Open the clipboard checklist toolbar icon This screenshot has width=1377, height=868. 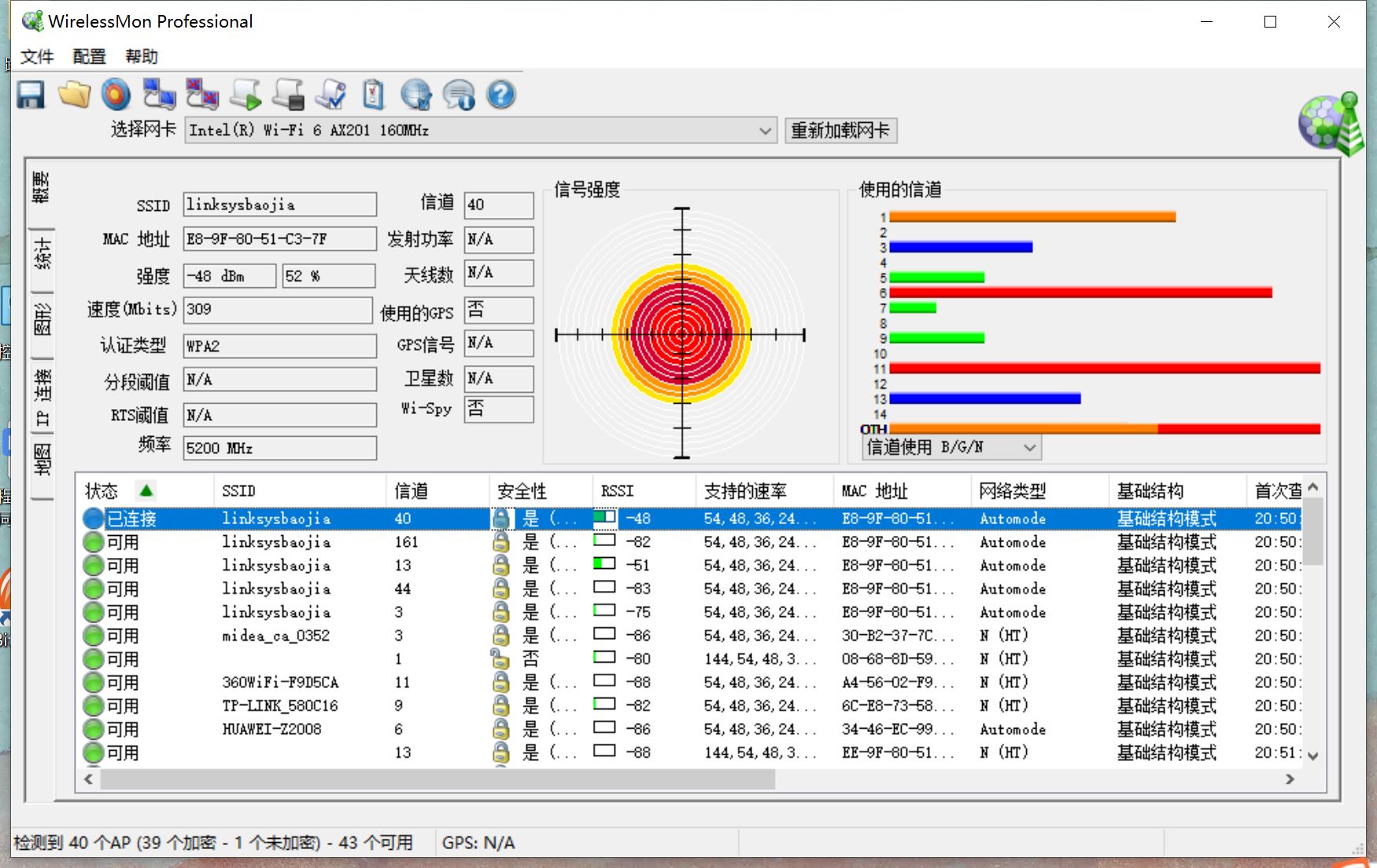[x=373, y=94]
